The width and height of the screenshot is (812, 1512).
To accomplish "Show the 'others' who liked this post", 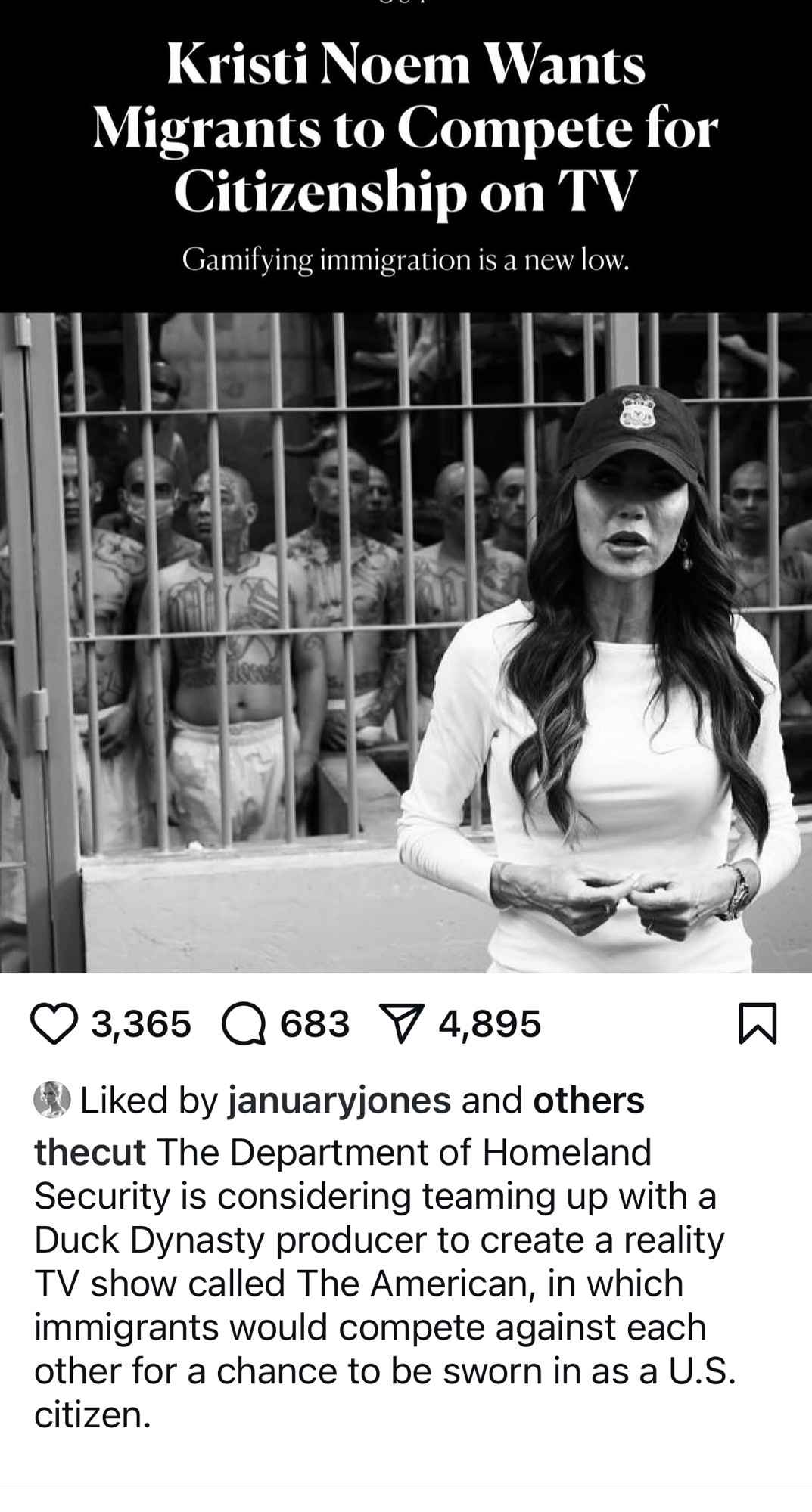I will pos(589,1100).
